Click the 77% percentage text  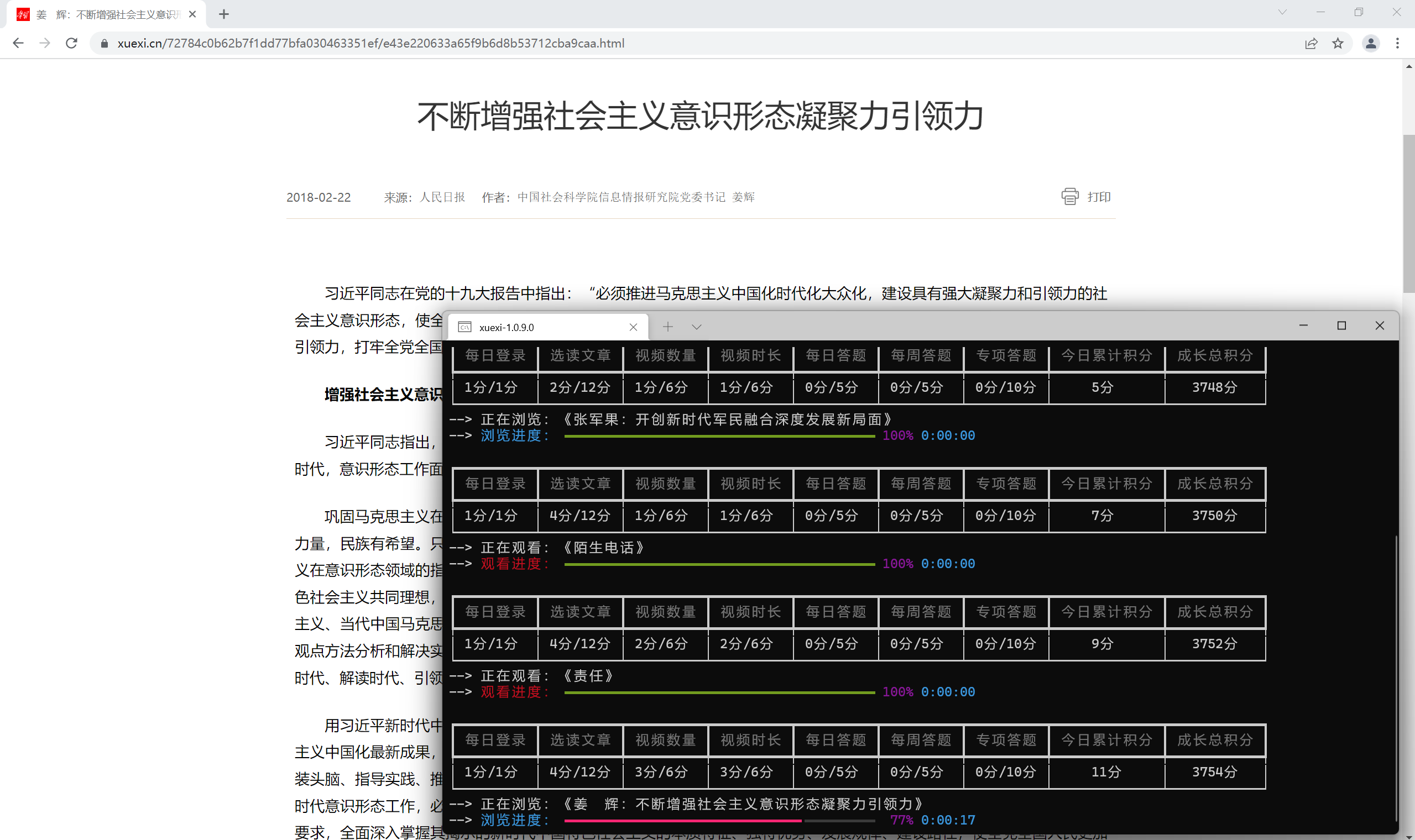(x=901, y=820)
